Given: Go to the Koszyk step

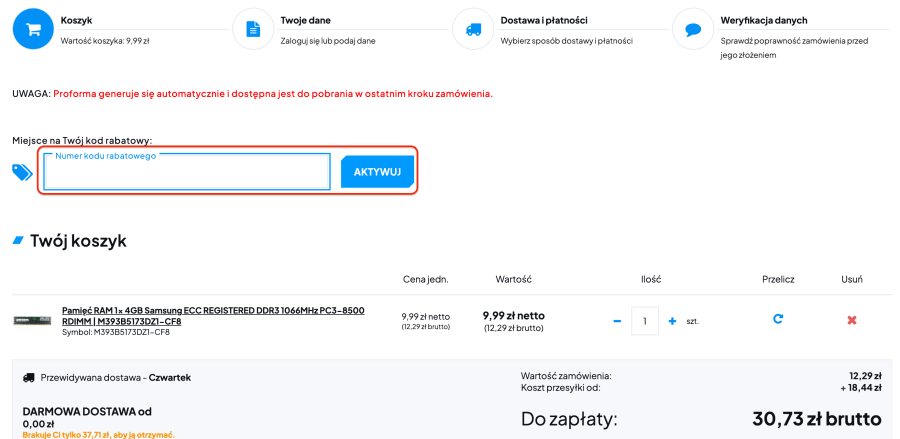Looking at the screenshot, I should tap(76, 20).
